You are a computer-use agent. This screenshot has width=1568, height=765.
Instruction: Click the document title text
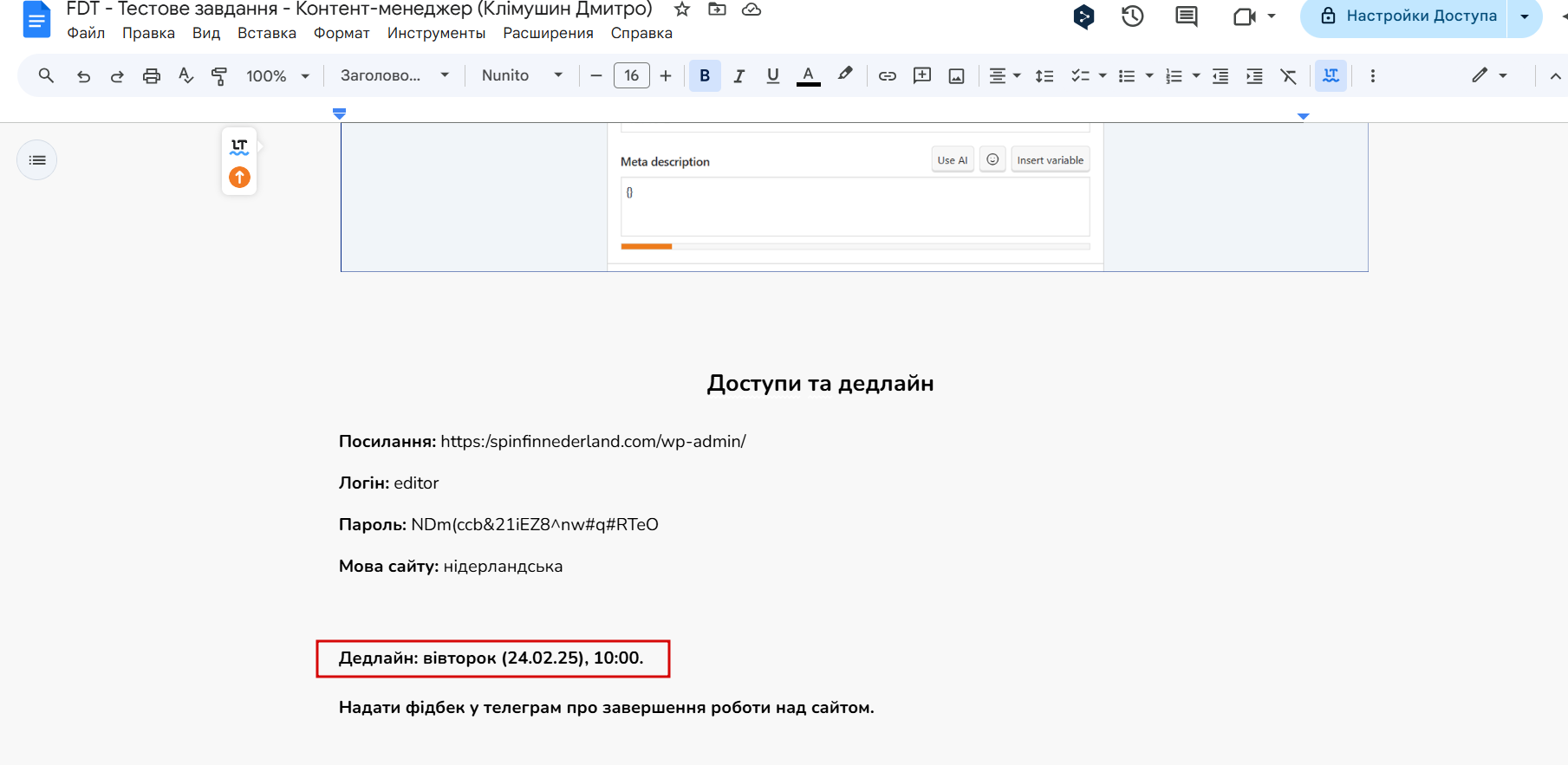pos(359,10)
